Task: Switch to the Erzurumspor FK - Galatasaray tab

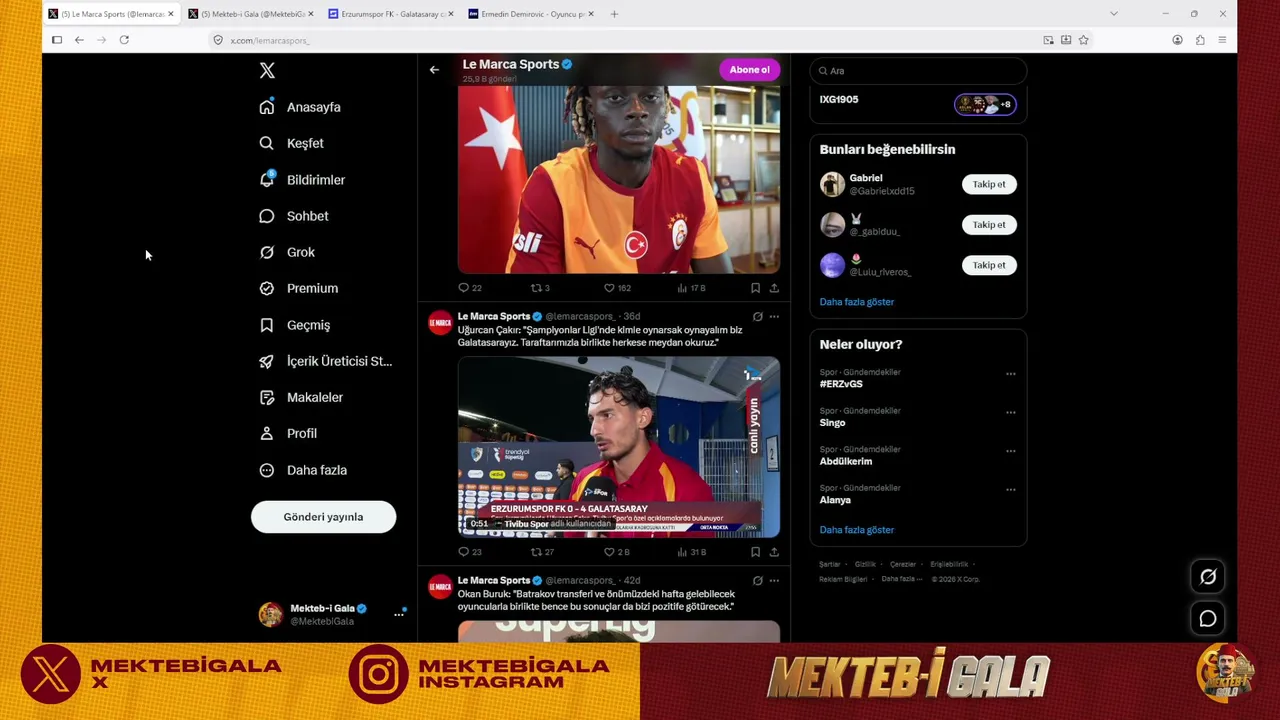Action: point(390,14)
